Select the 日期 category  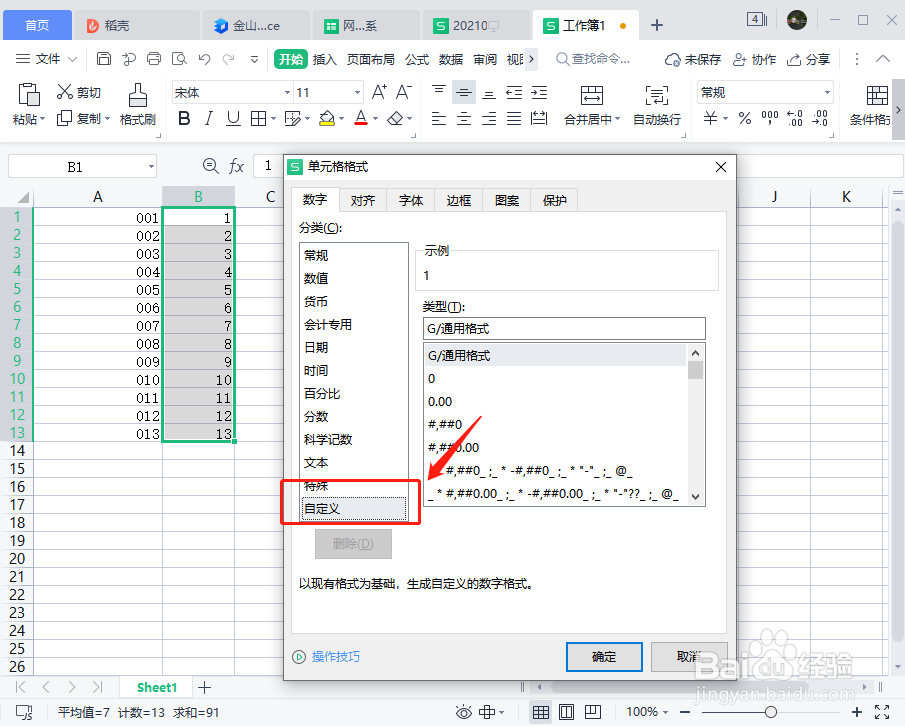point(354,347)
